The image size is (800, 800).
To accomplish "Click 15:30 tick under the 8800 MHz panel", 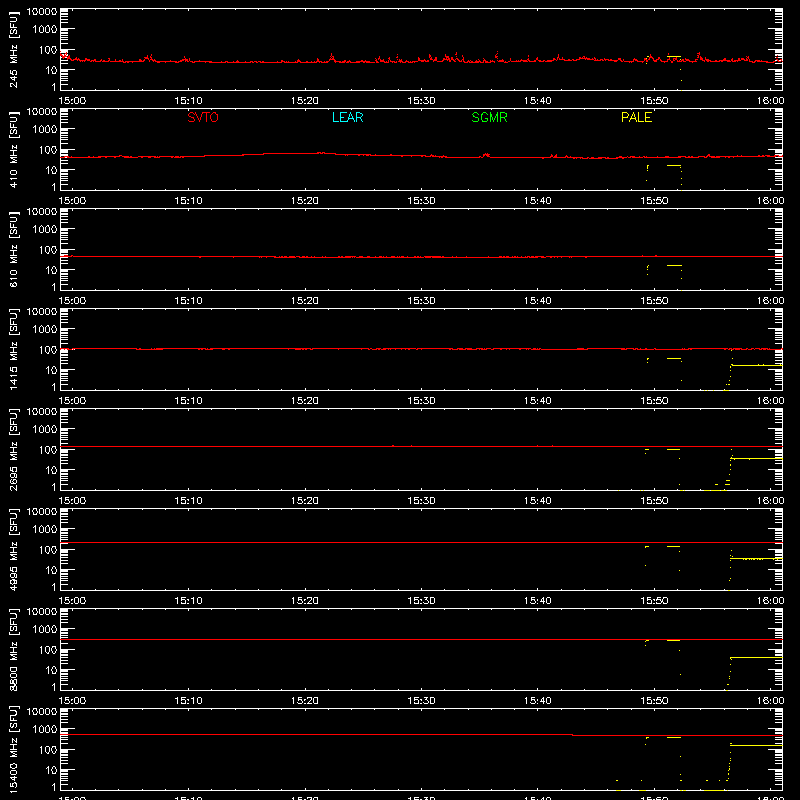I will [421, 701].
